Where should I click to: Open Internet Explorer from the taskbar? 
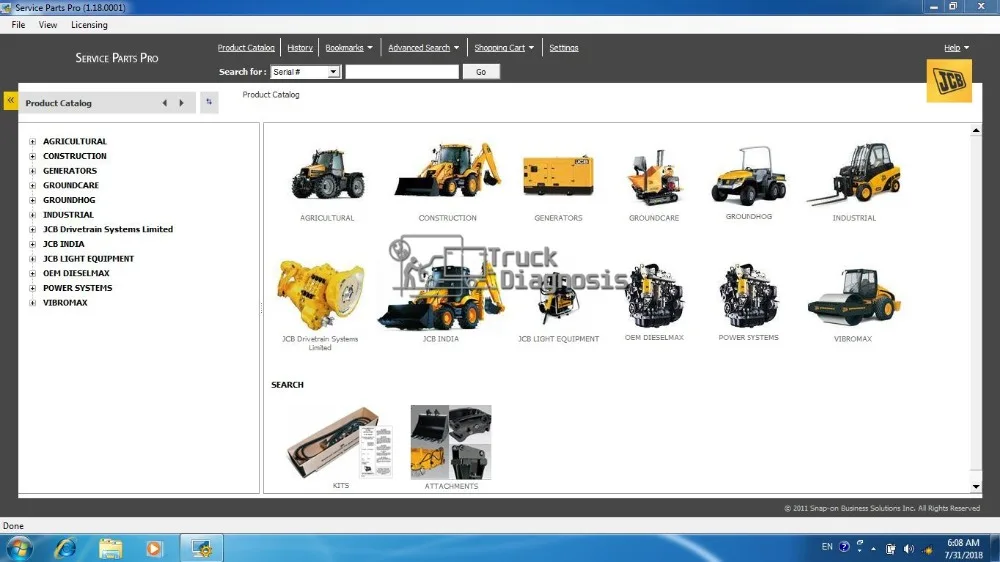coord(66,548)
